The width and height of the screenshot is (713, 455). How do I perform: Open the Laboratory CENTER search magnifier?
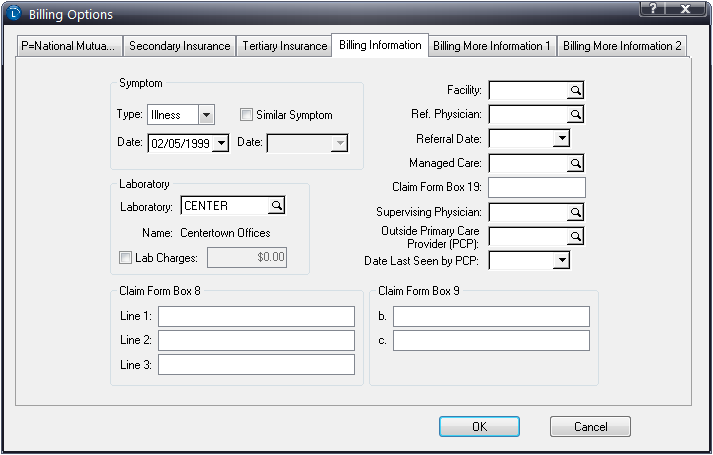point(276,205)
